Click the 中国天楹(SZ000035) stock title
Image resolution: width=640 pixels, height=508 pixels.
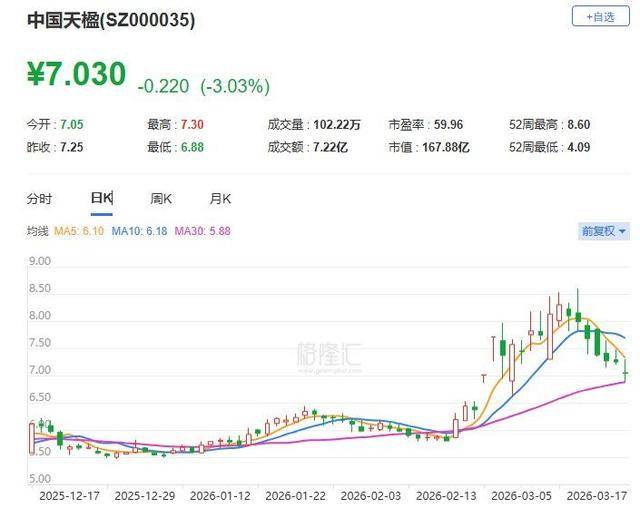pos(111,20)
